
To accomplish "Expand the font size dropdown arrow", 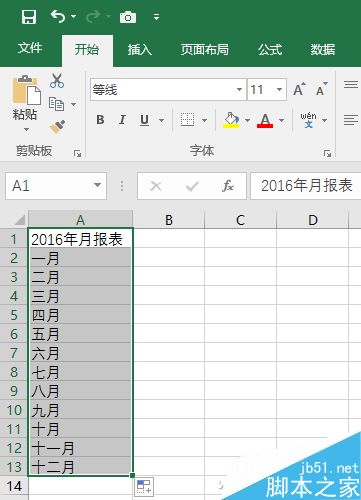I will [x=280, y=89].
